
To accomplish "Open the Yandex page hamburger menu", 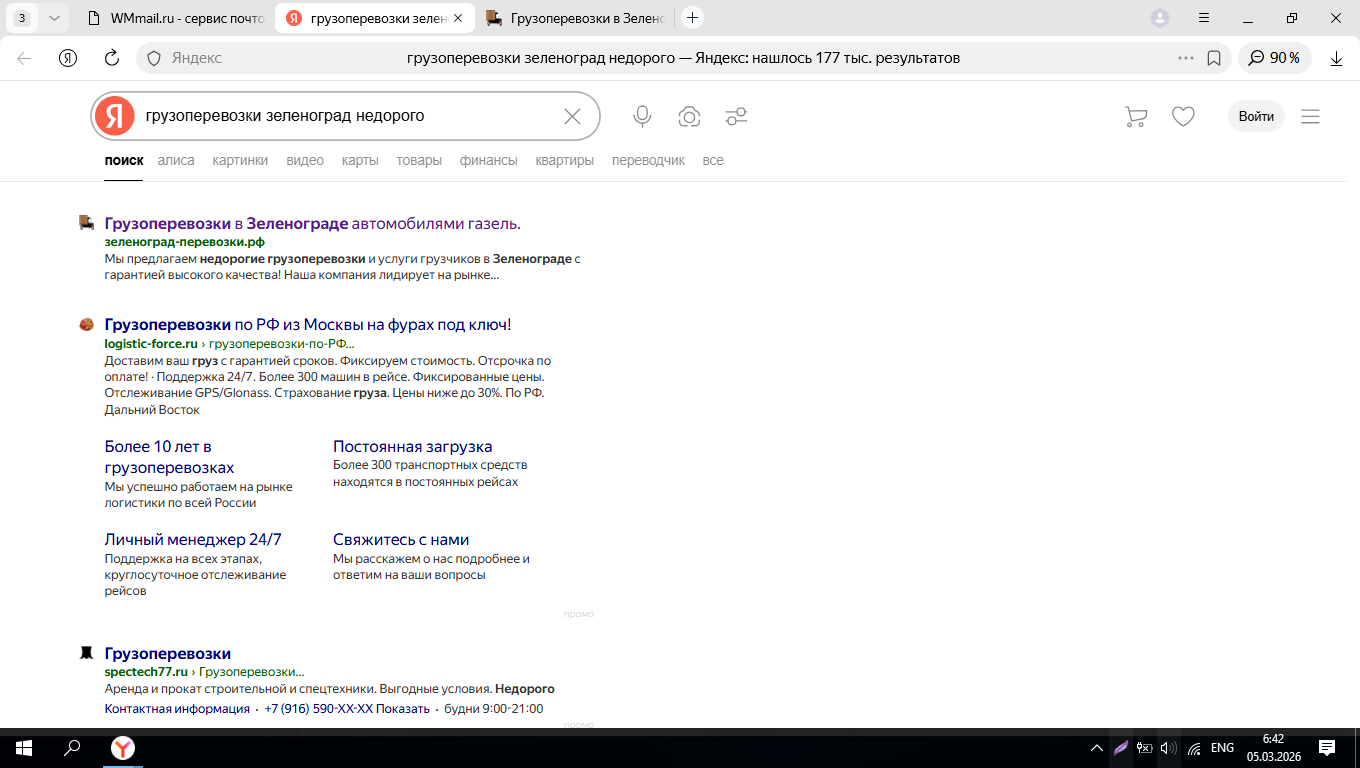I will tap(1310, 117).
